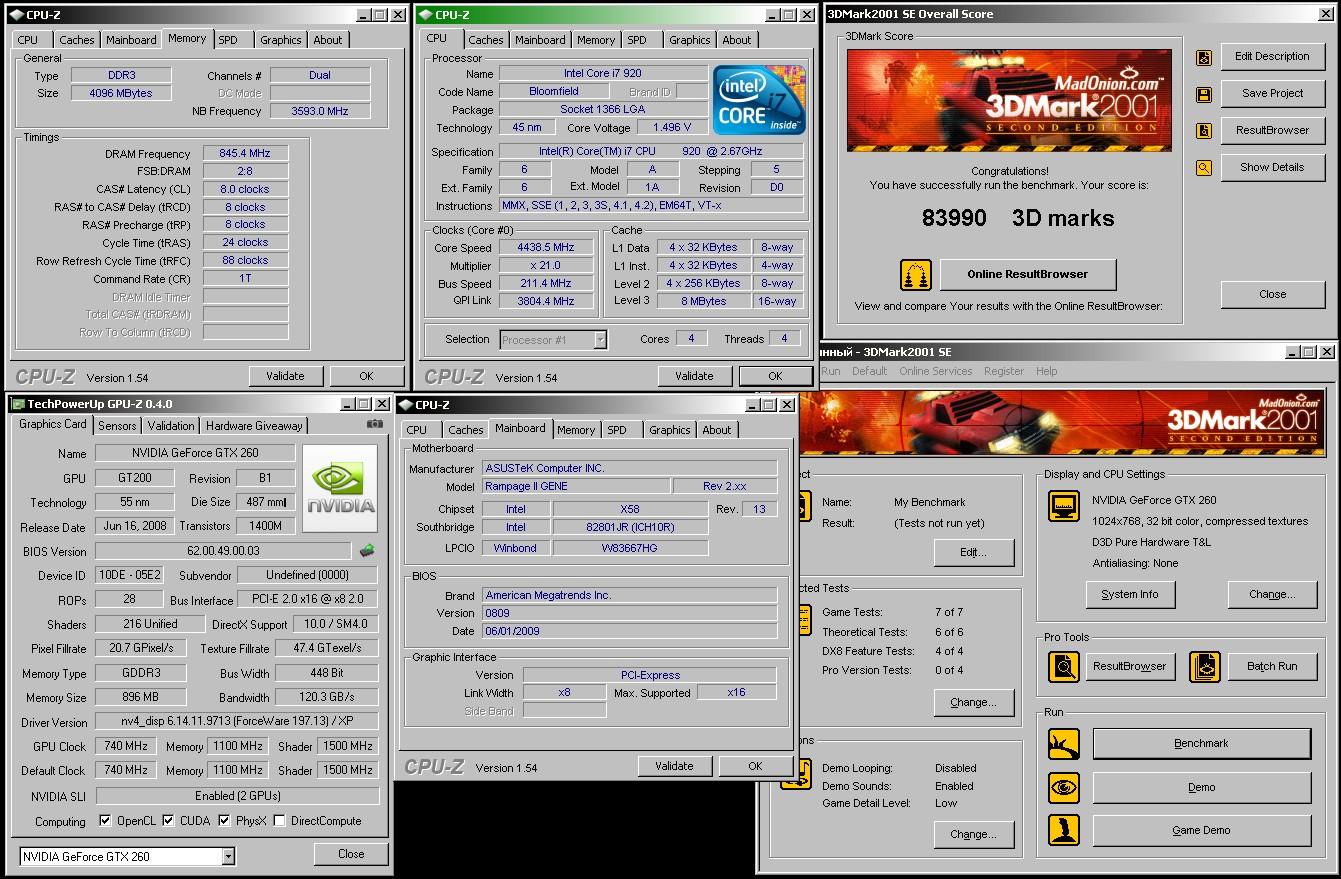The width and height of the screenshot is (1341, 879).
Task: Click the Edit... button in the project section
Action: tap(973, 552)
